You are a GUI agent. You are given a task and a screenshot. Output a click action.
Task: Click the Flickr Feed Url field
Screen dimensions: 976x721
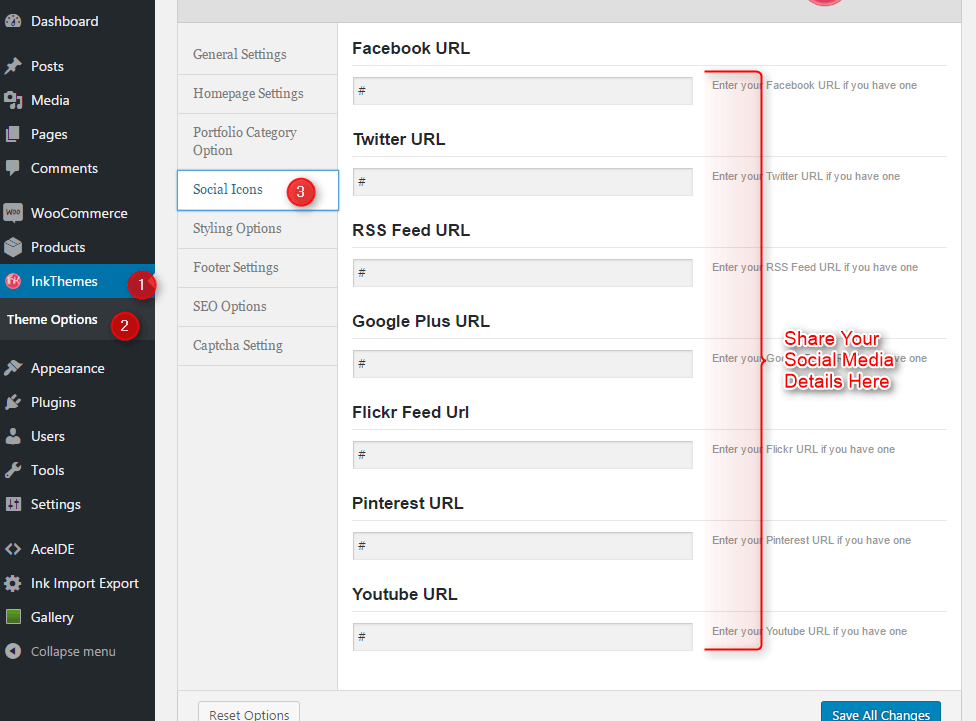point(522,455)
